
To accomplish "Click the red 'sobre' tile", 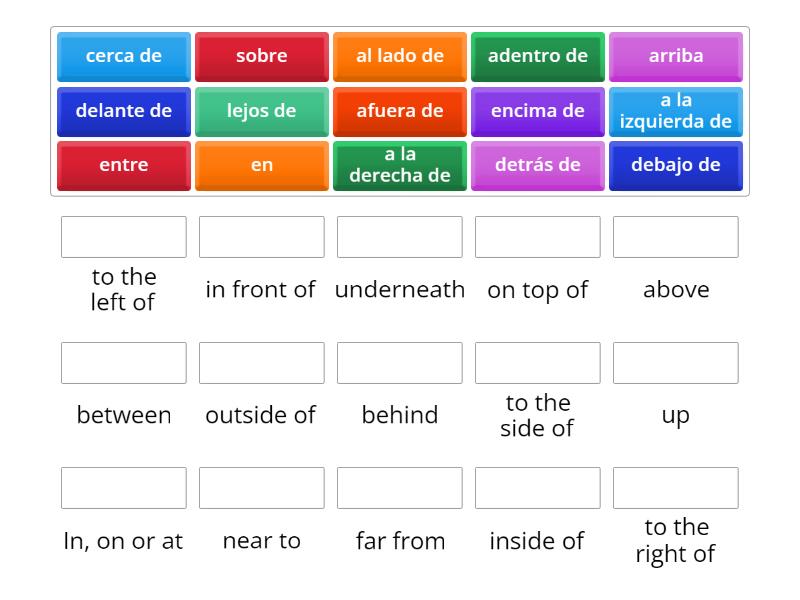I will point(262,56).
